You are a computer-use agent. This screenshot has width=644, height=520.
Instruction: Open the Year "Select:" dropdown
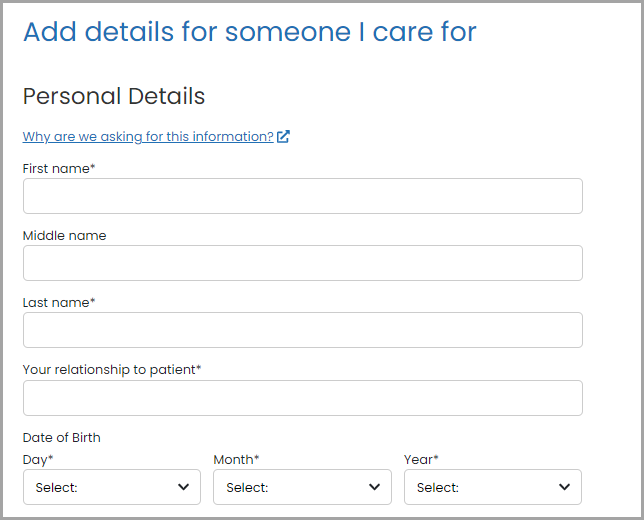tap(492, 487)
